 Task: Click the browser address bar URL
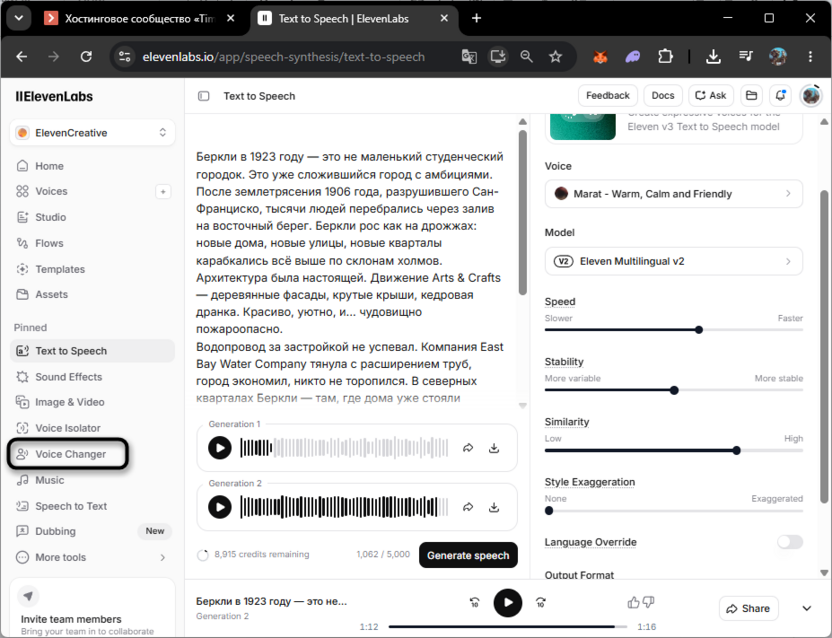pyautogui.click(x=283, y=57)
